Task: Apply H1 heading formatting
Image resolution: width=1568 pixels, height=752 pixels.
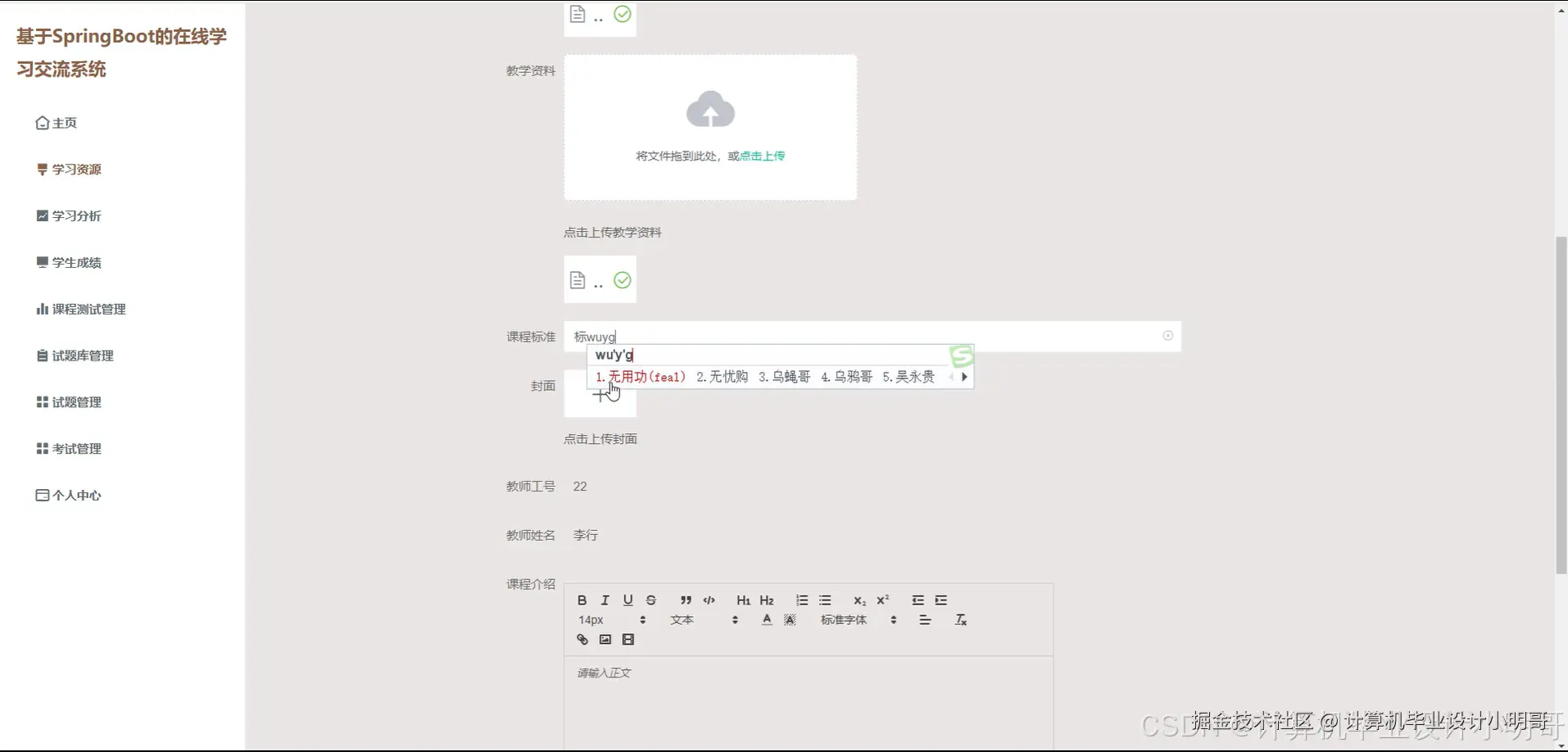Action: (742, 600)
